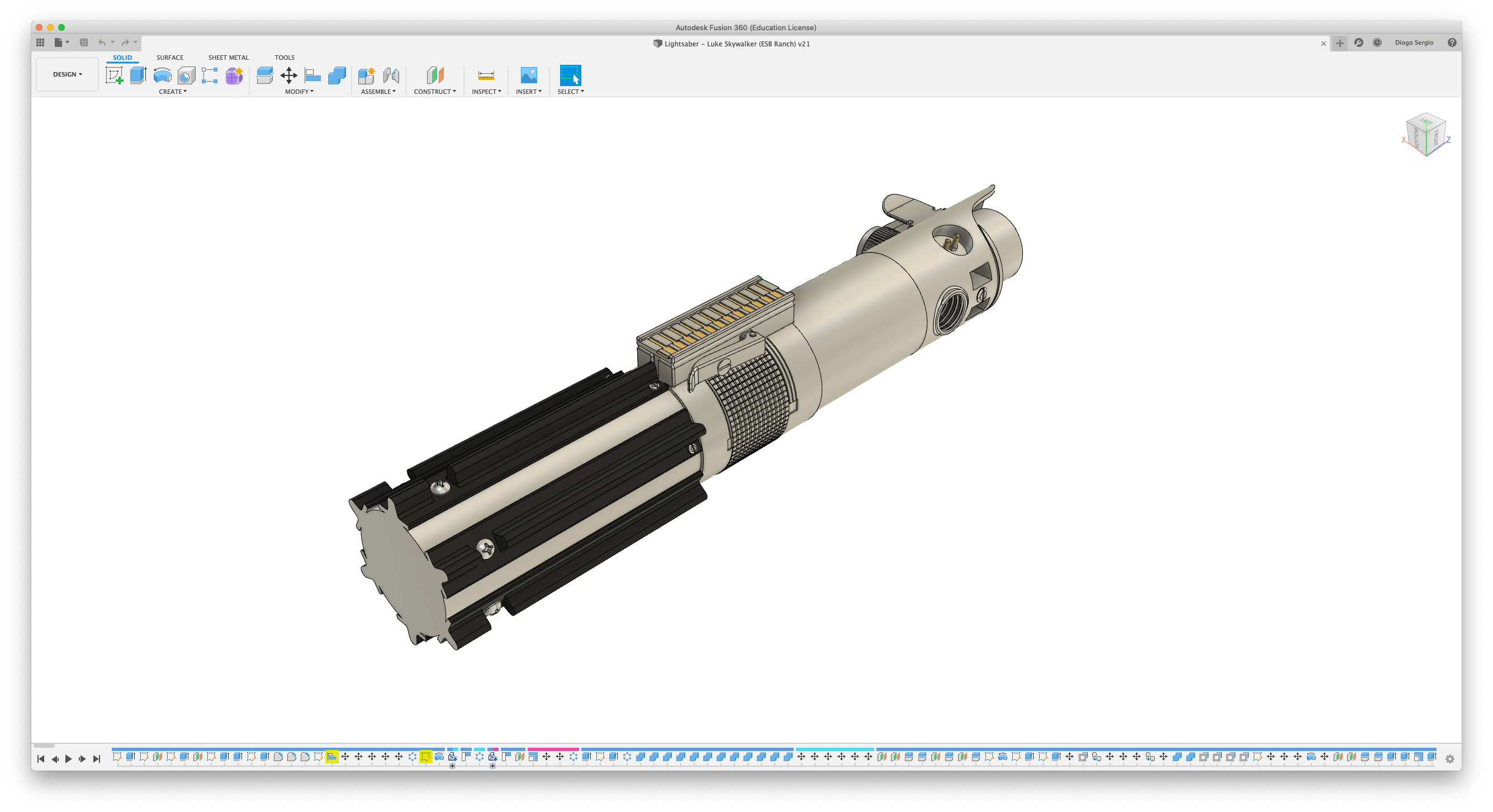Viewport: 1493px width, 812px height.
Task: Click the BOTTOM face of the ViewCube
Action: [x=1416, y=138]
